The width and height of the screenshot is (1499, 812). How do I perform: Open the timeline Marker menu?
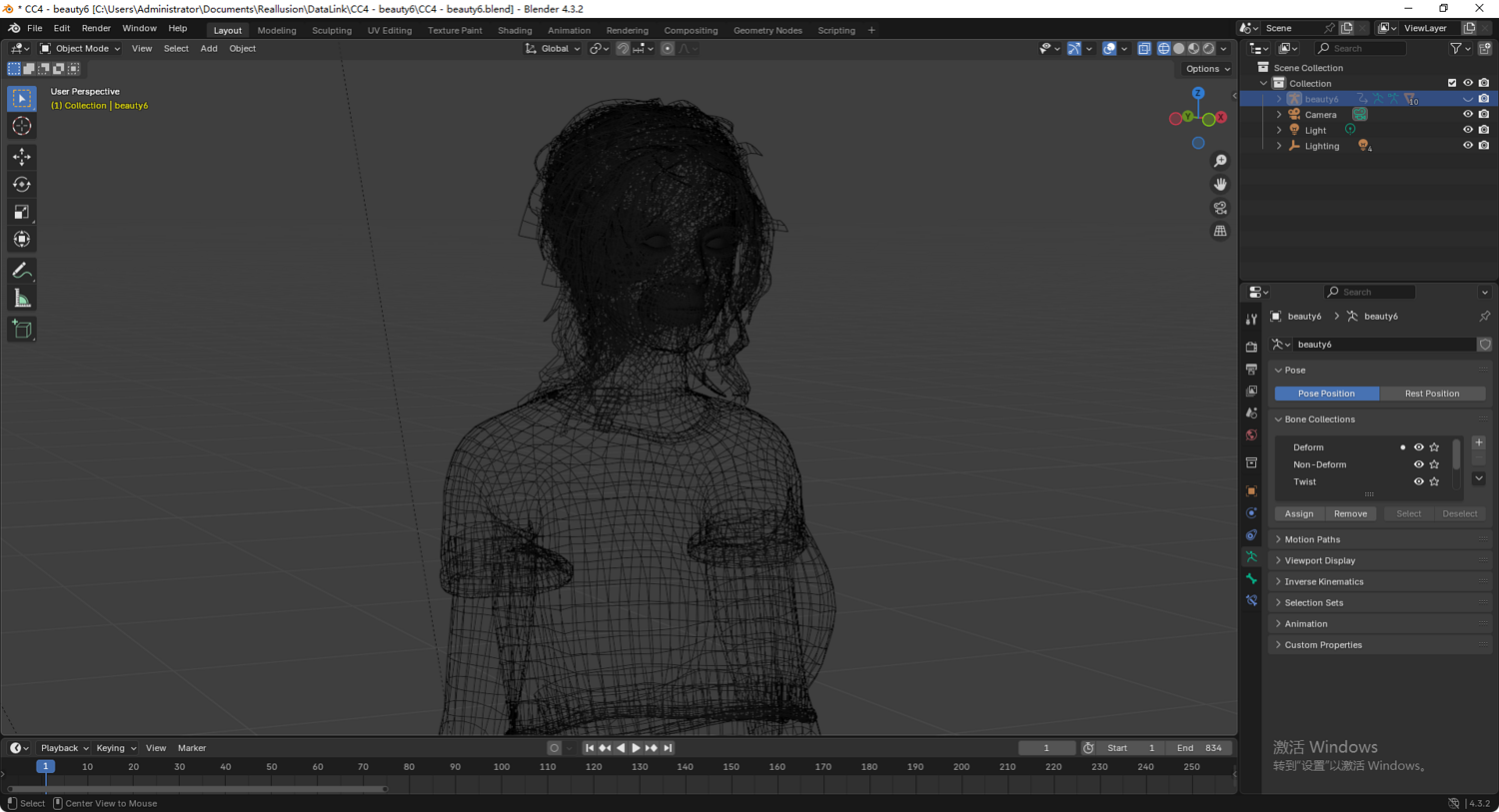[192, 748]
